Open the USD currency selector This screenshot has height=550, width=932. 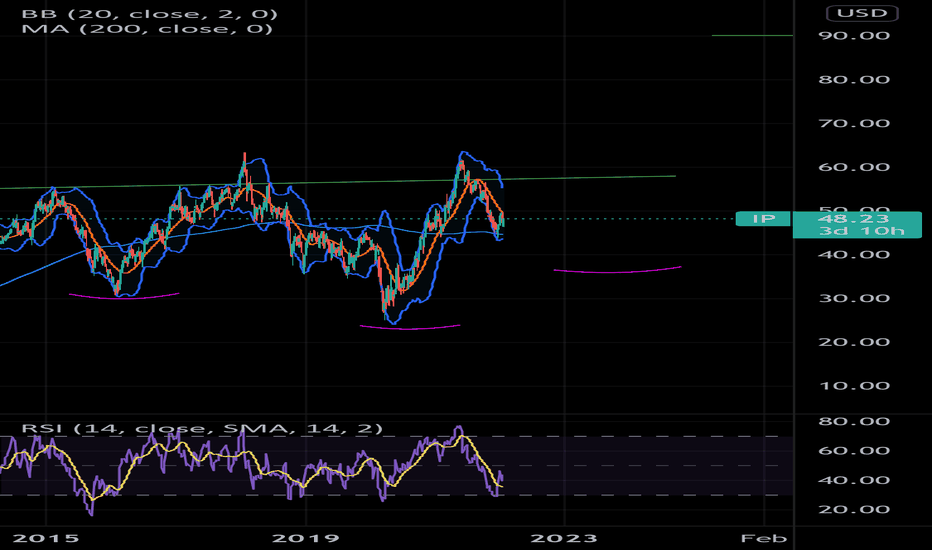[862, 13]
